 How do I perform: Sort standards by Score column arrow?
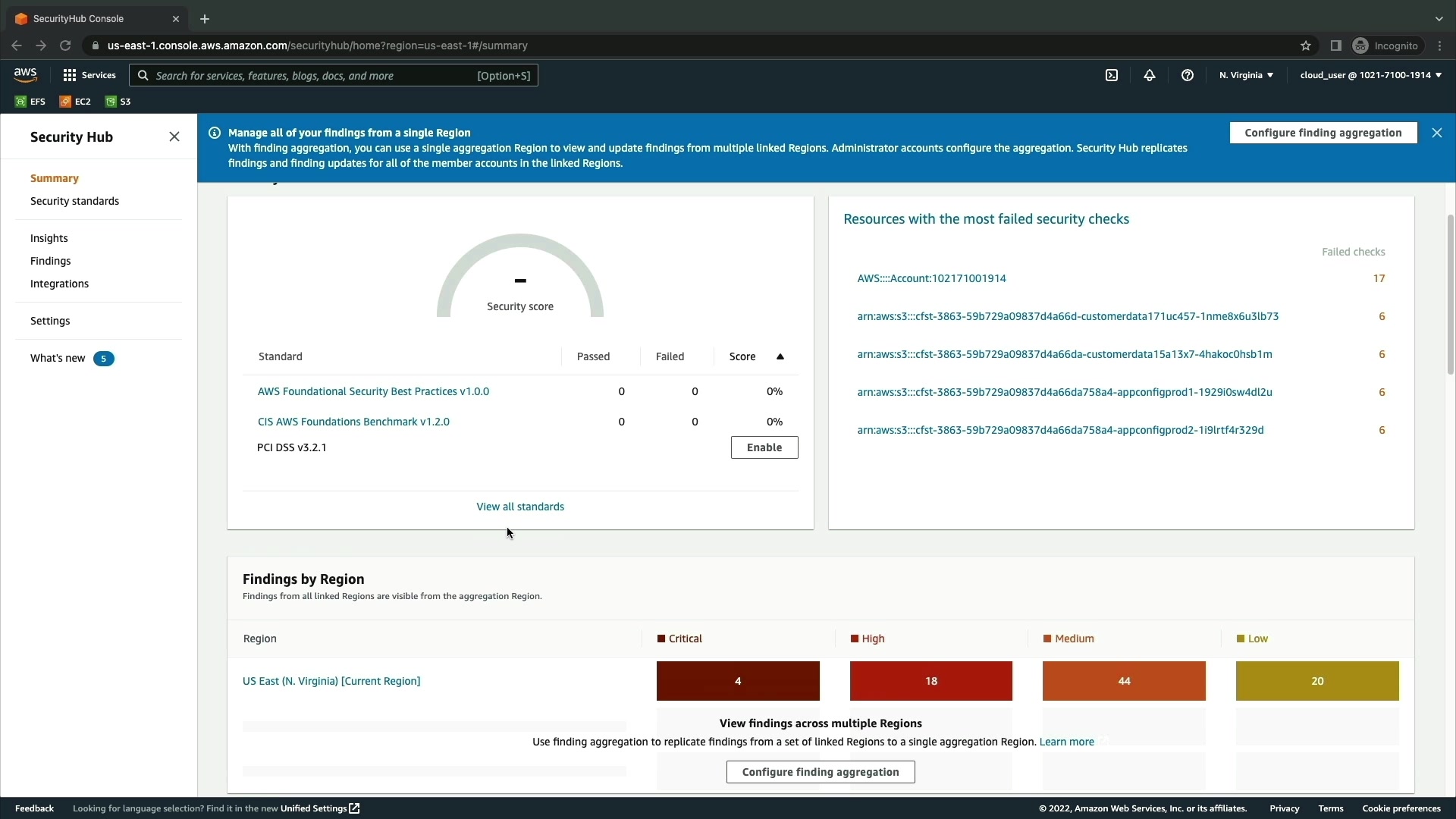780,356
